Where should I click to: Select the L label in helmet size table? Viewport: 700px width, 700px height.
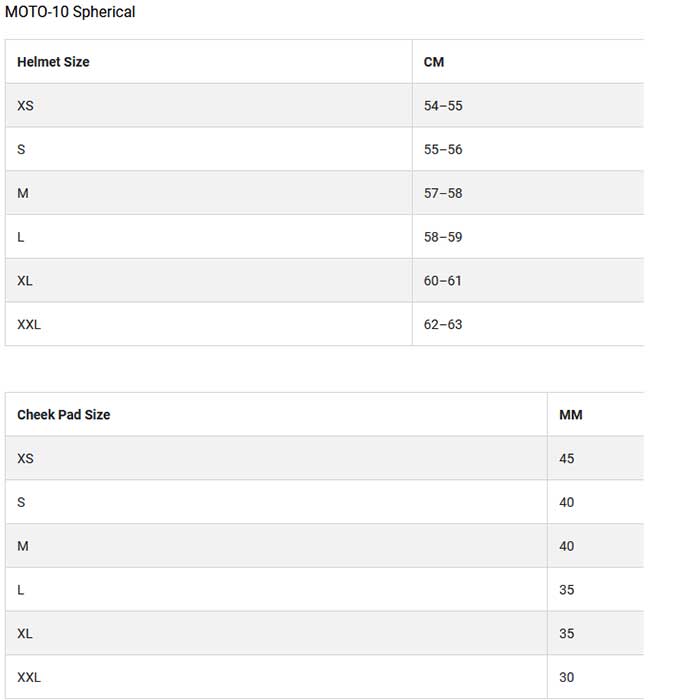pyautogui.click(x=21, y=237)
